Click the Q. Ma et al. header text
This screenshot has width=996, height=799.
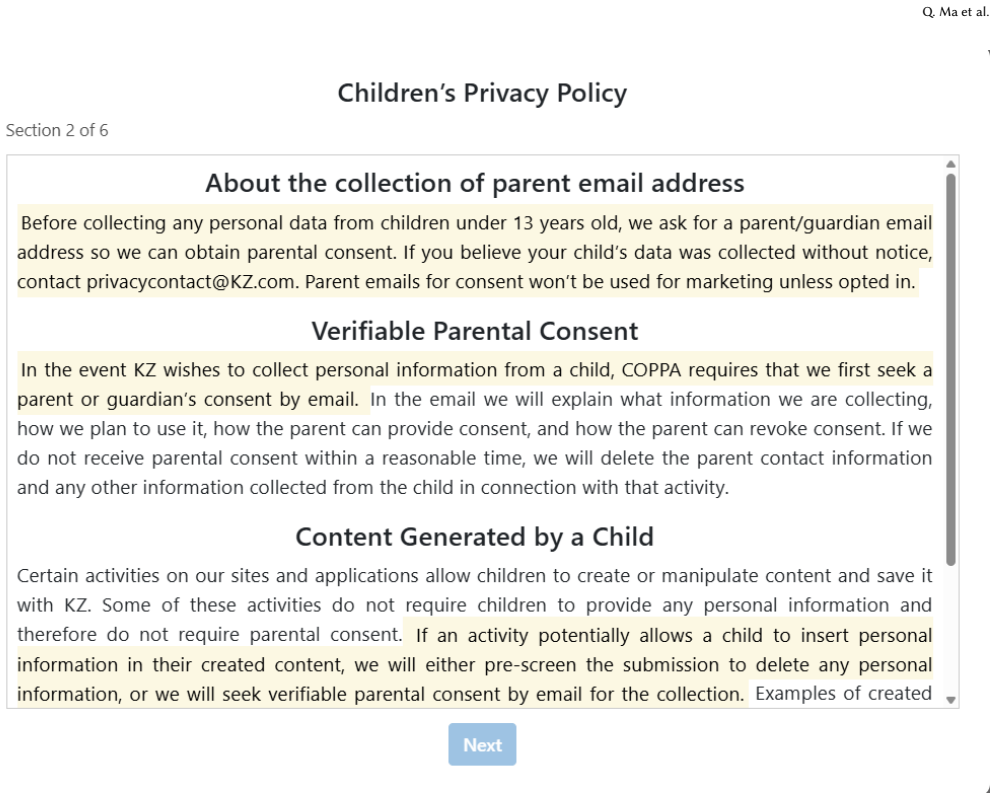955,12
